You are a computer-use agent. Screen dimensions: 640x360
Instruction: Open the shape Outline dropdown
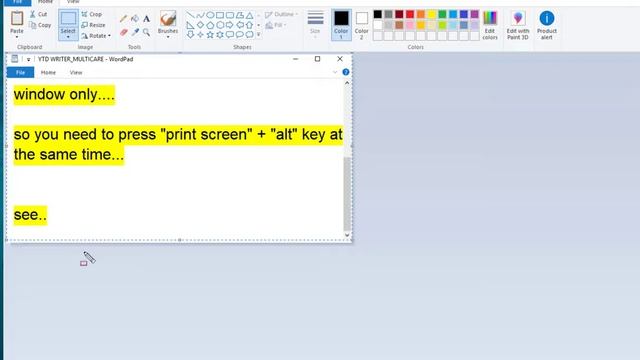(281, 14)
